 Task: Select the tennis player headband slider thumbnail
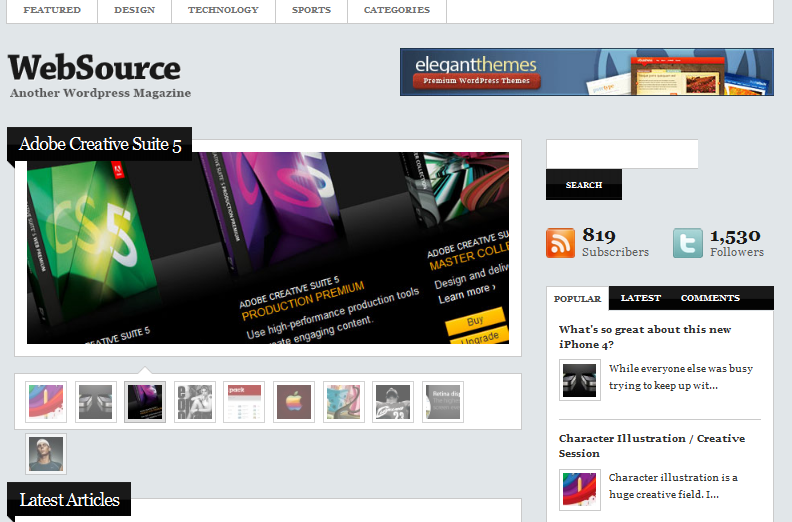tap(46, 454)
